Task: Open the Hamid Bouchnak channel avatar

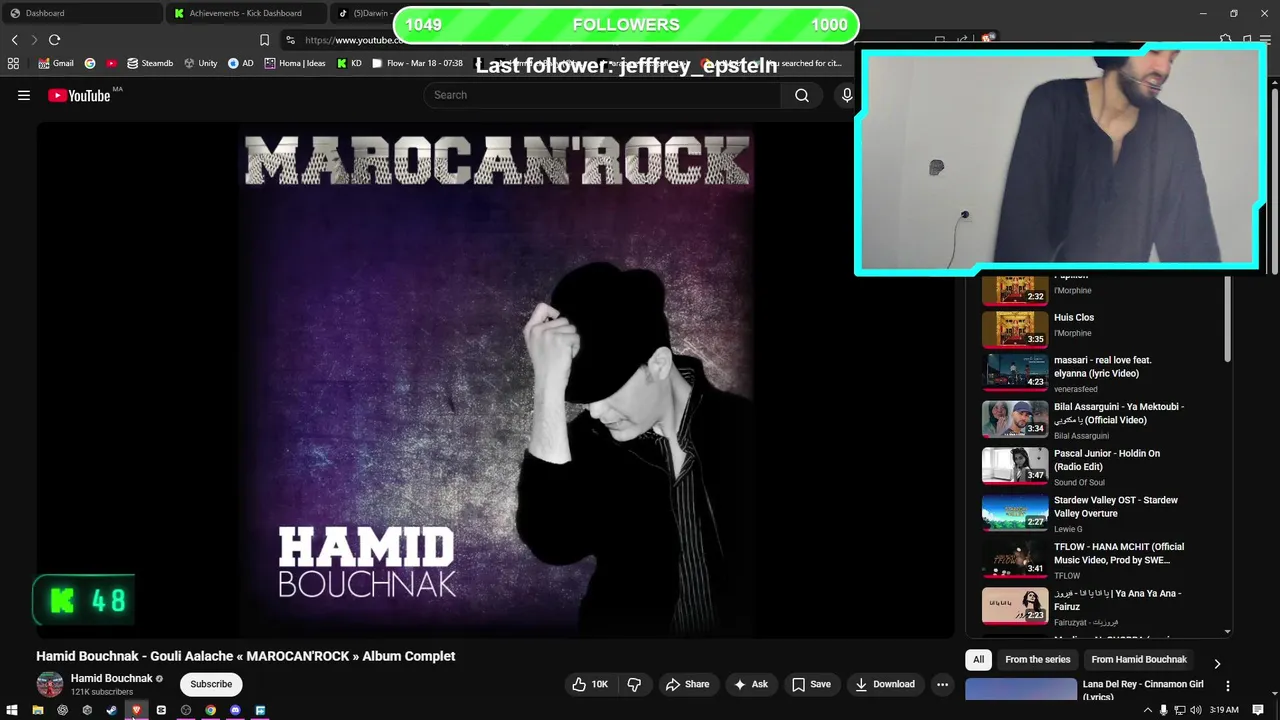Action: 49,684
